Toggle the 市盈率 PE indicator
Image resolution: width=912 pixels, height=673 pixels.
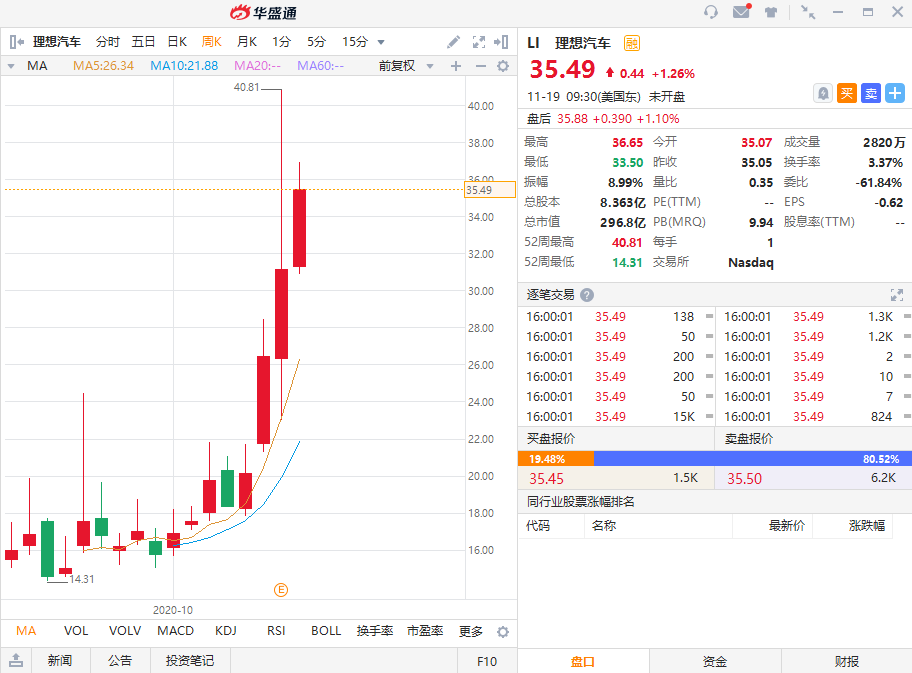[x=425, y=631]
